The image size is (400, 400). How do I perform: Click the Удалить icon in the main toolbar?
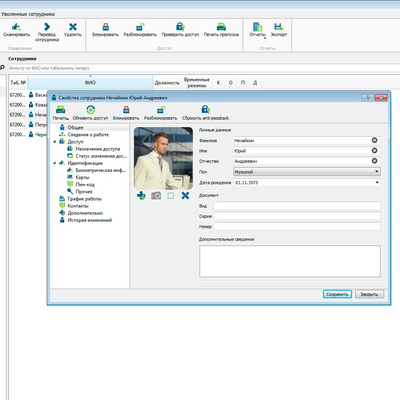pyautogui.click(x=73, y=27)
